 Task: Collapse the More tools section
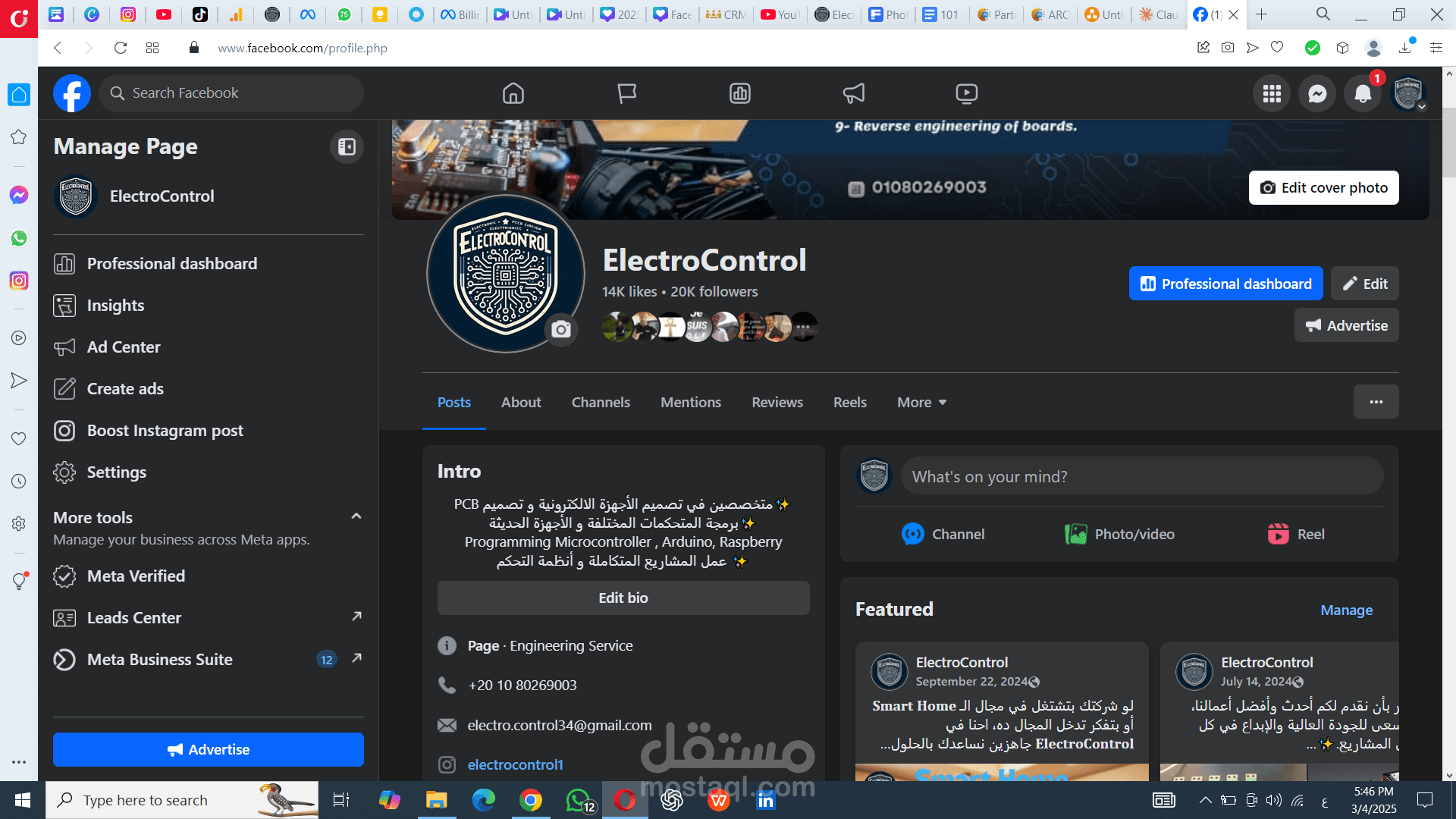coord(356,516)
